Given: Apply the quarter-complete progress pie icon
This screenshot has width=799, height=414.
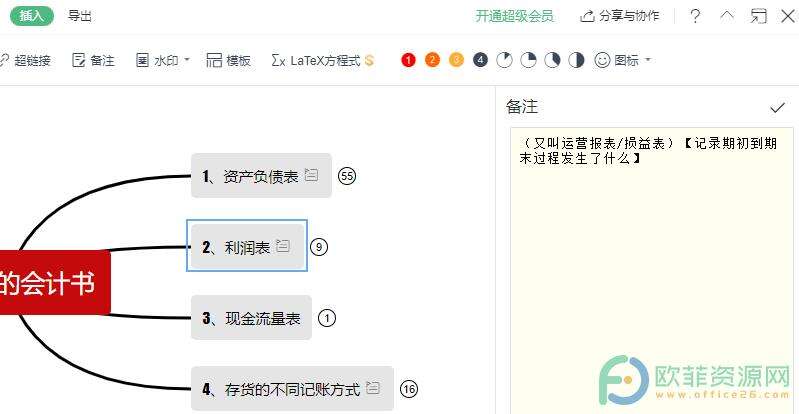Looking at the screenshot, I should point(528,61).
